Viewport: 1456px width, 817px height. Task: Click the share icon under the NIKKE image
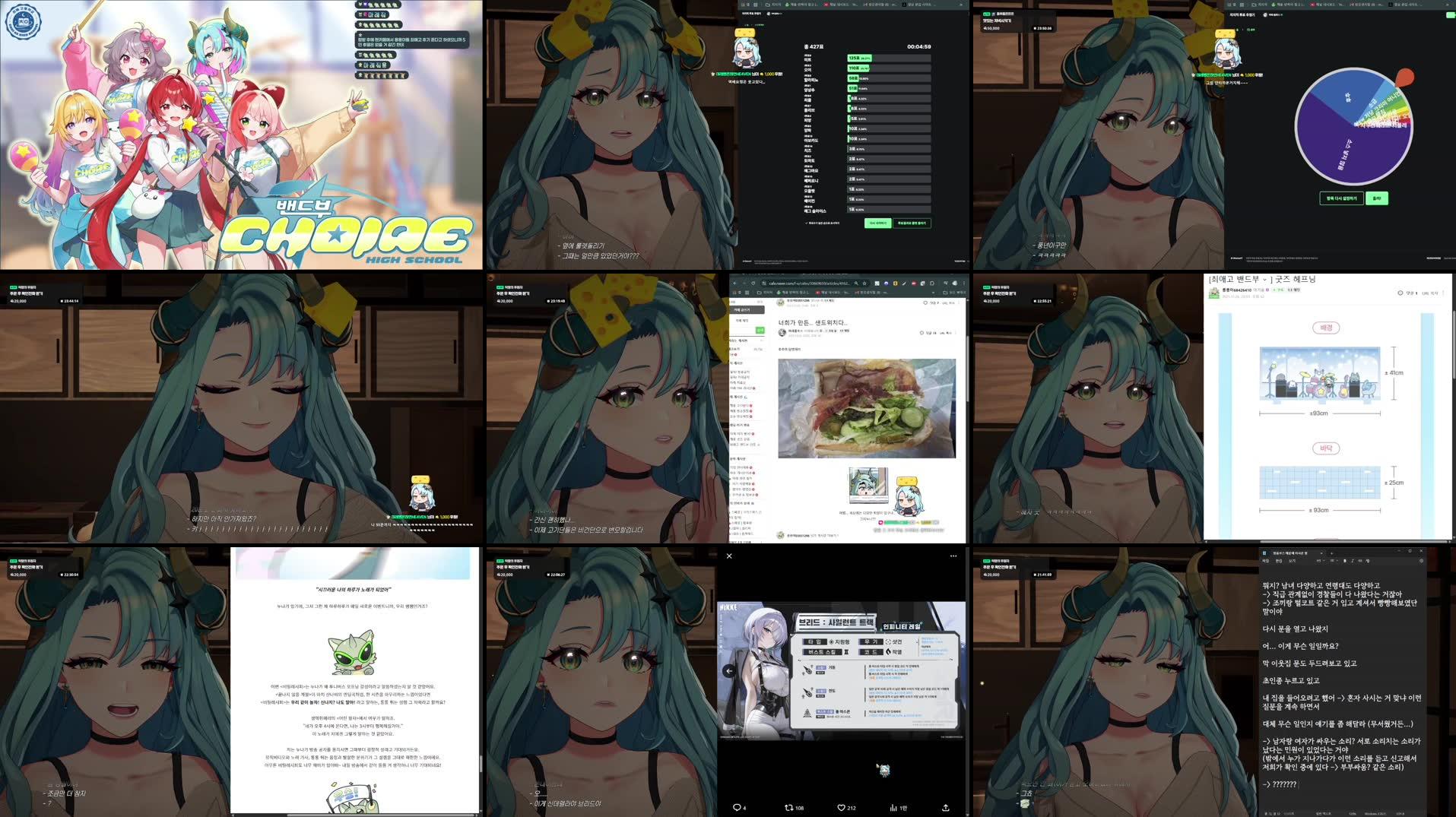pos(945,807)
